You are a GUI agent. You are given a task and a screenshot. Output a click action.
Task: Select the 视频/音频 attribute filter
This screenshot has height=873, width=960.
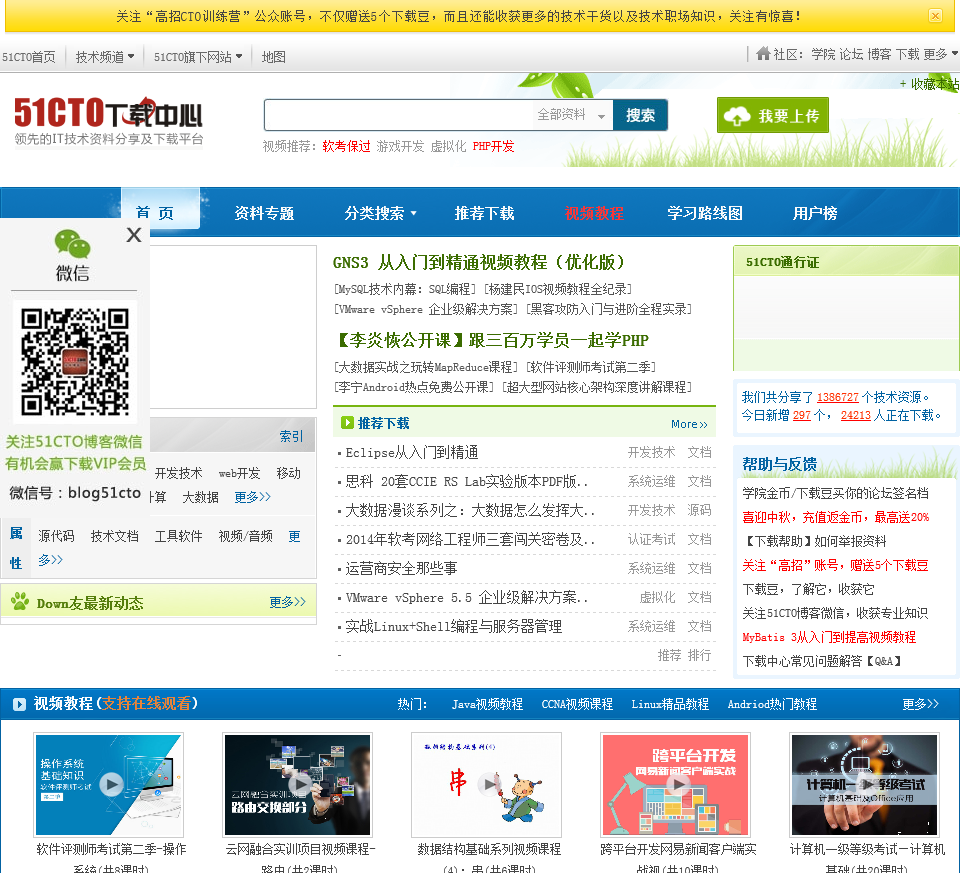click(x=246, y=536)
